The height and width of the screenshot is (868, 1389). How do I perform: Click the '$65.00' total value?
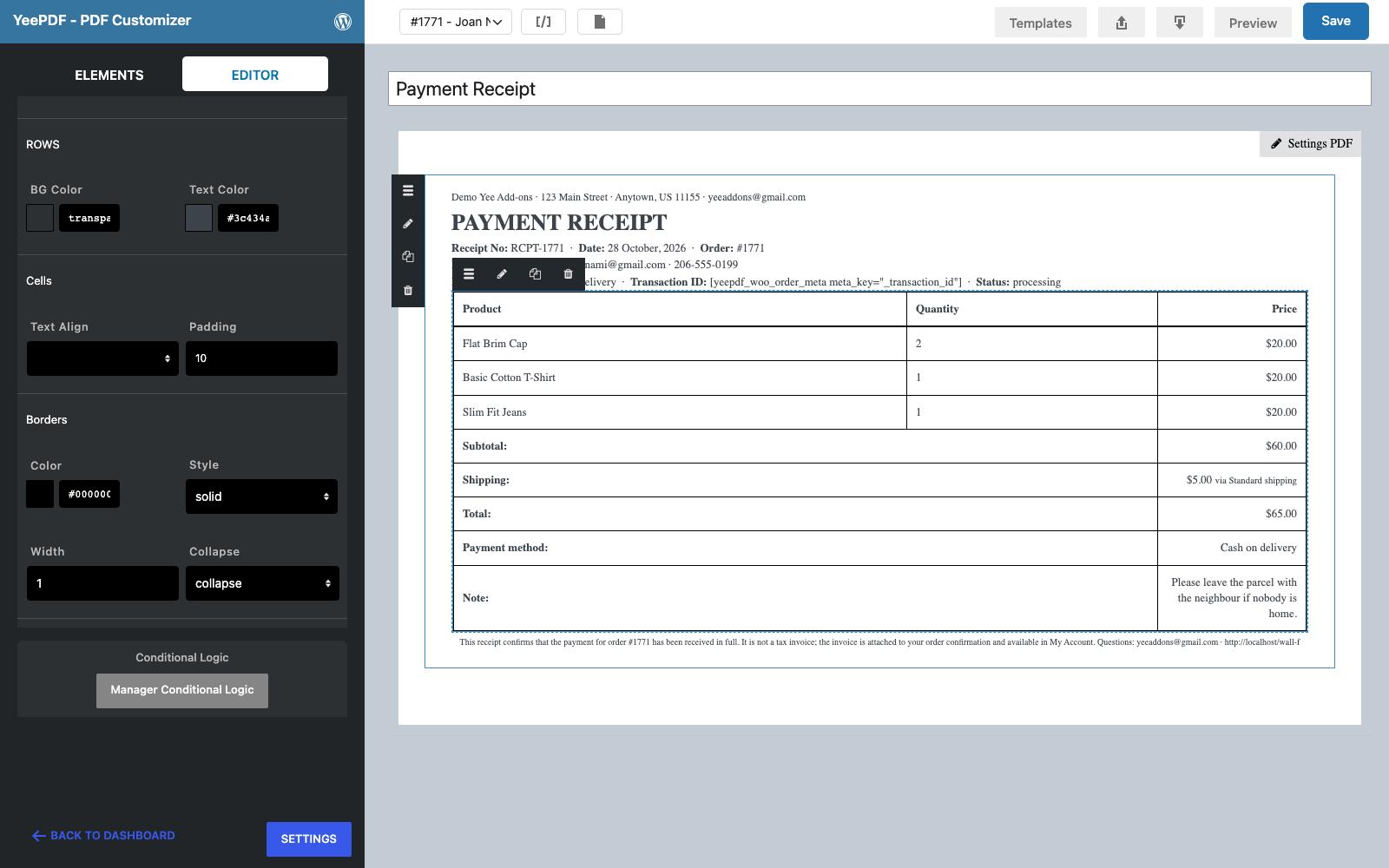(x=1280, y=514)
